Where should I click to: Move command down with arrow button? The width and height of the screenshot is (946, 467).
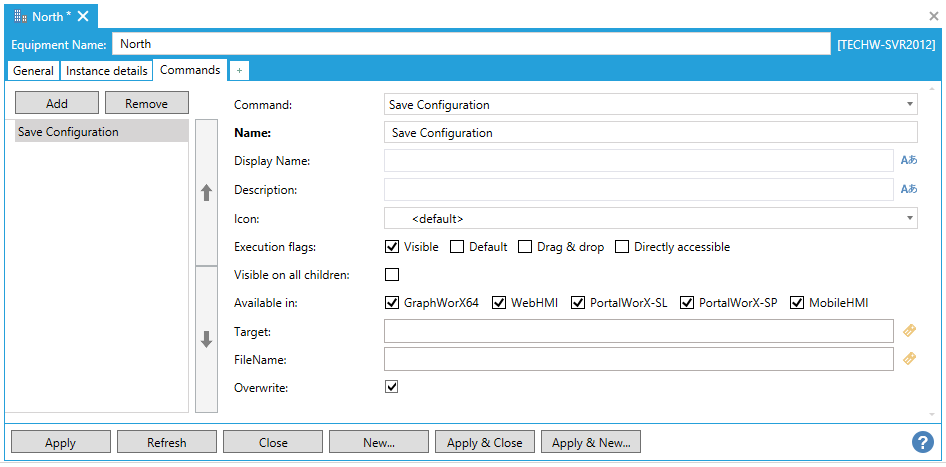click(207, 339)
